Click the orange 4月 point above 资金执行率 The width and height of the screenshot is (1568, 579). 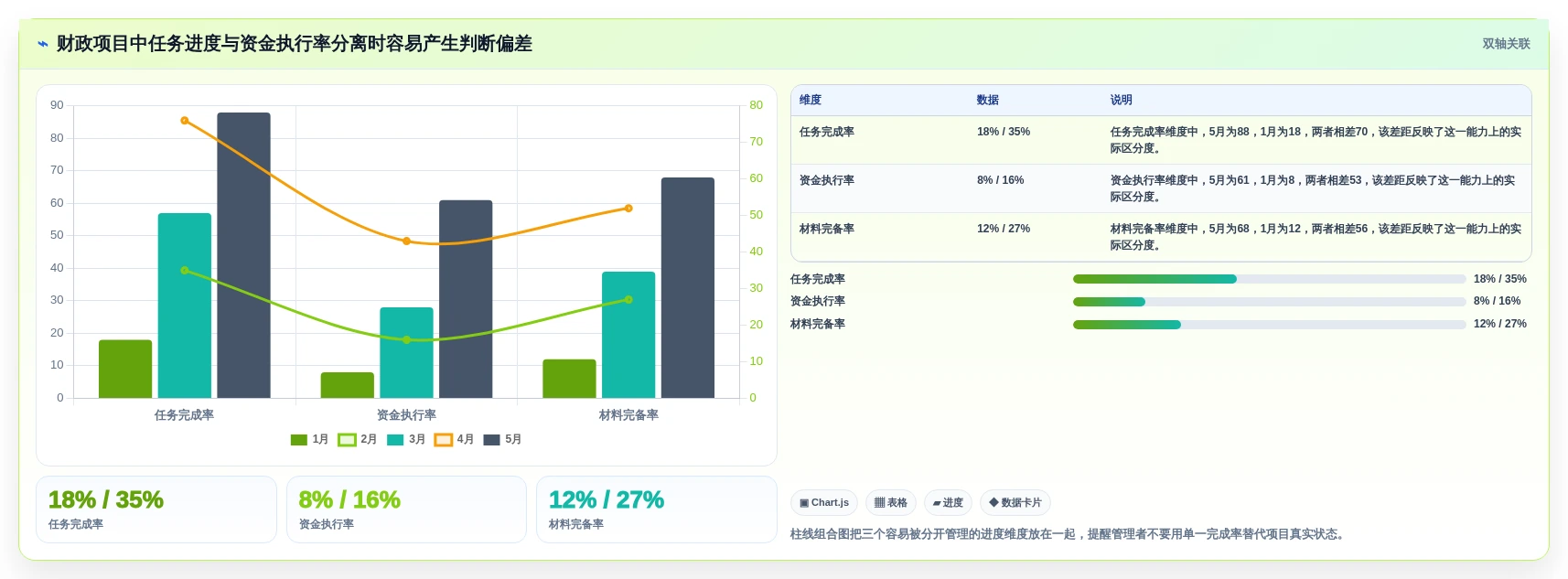click(x=406, y=241)
